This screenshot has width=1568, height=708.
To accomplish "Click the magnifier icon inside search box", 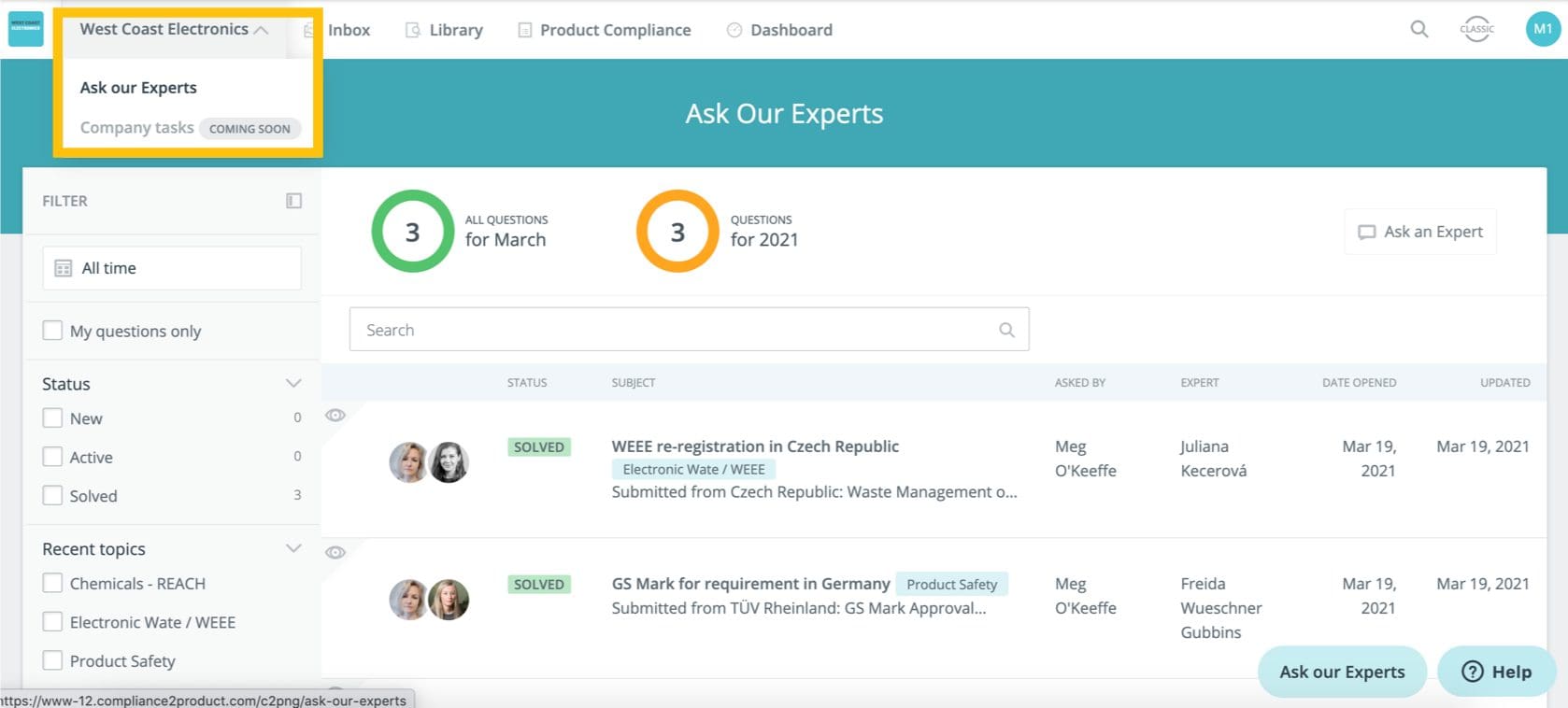I will [x=1006, y=330].
